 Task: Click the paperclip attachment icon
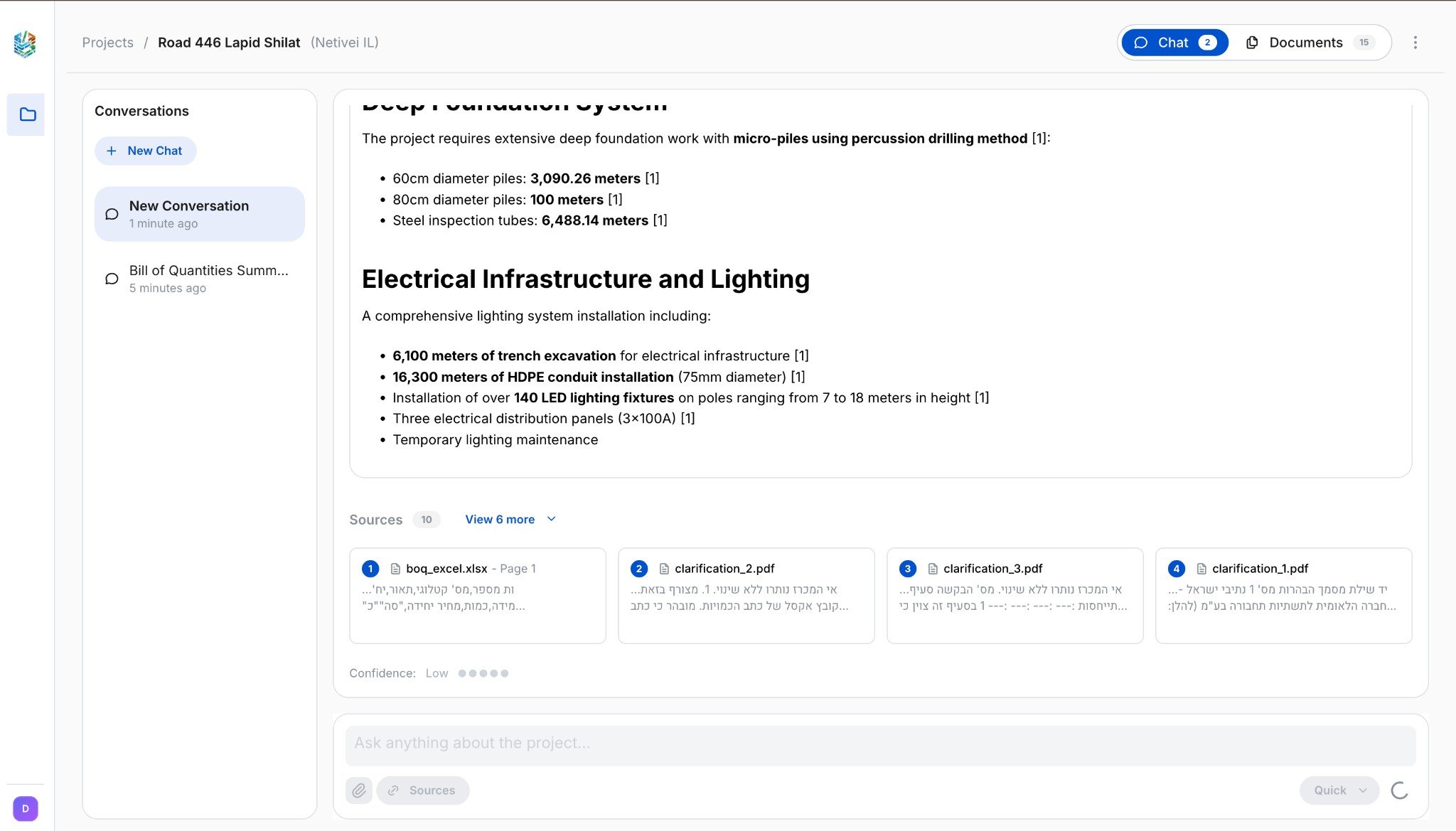pos(359,790)
